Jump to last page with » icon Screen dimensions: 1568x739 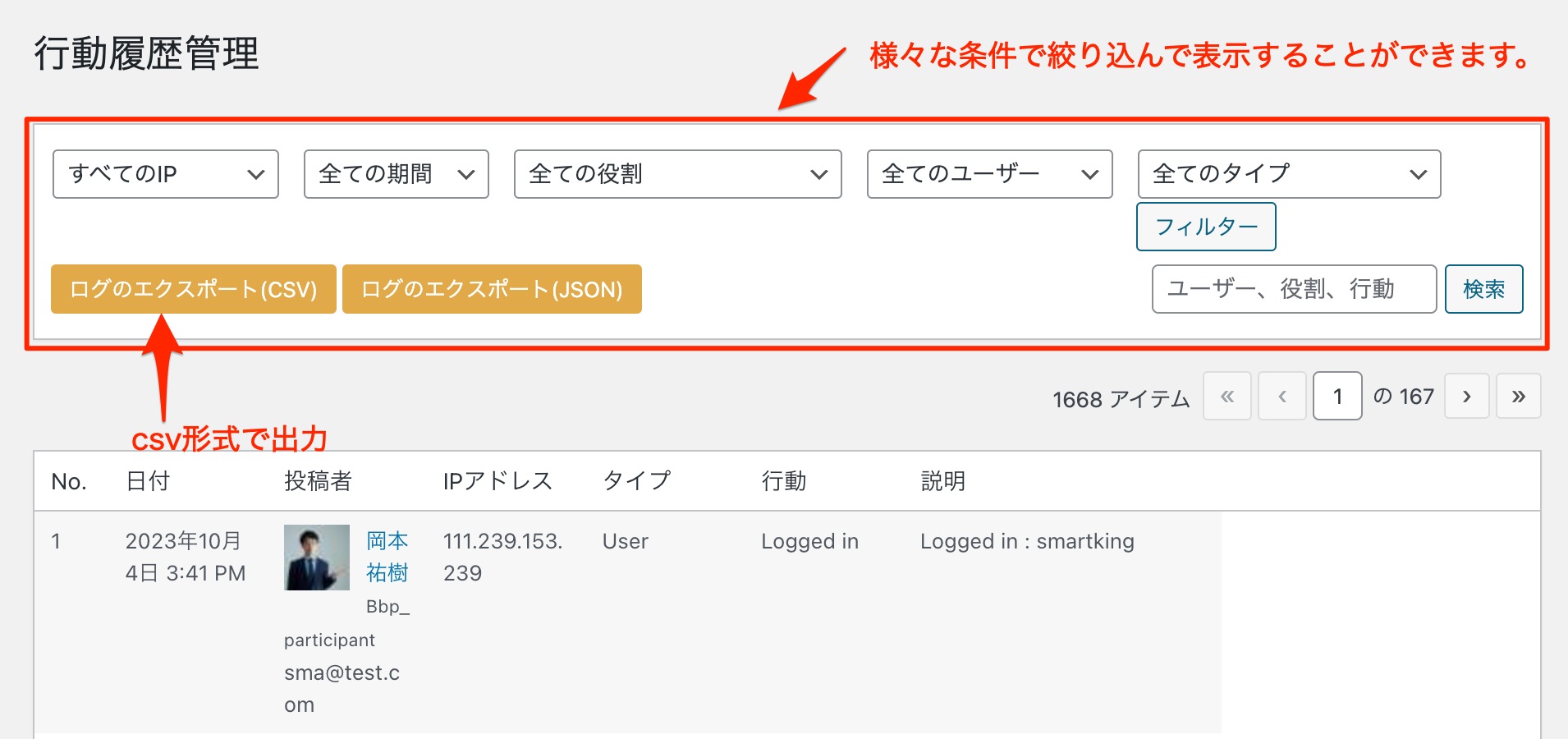click(1518, 397)
